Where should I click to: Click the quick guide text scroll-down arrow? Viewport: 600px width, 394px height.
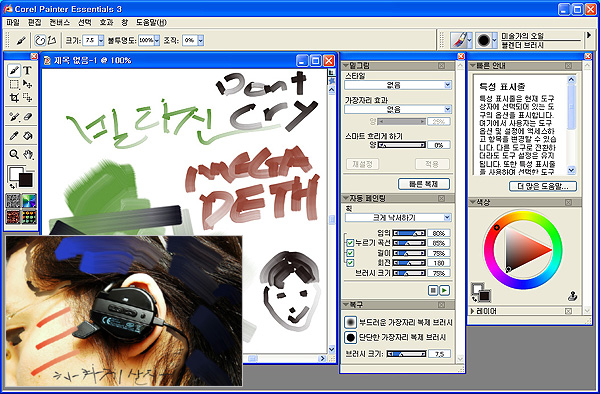pyautogui.click(x=571, y=170)
